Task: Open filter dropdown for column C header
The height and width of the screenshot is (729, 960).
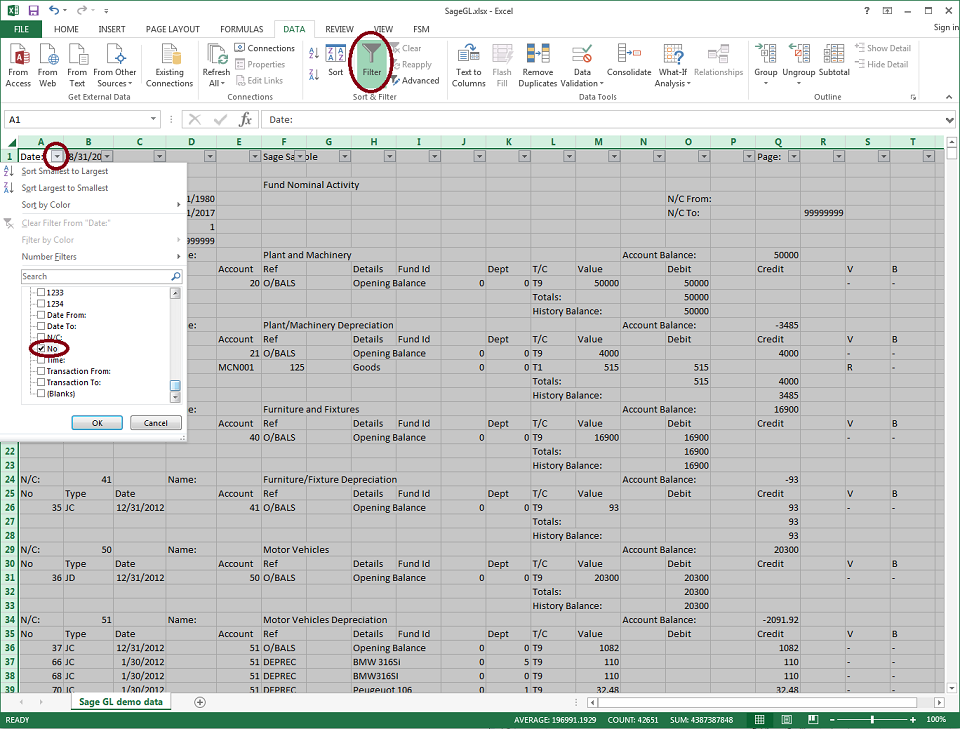Action: 159,157
